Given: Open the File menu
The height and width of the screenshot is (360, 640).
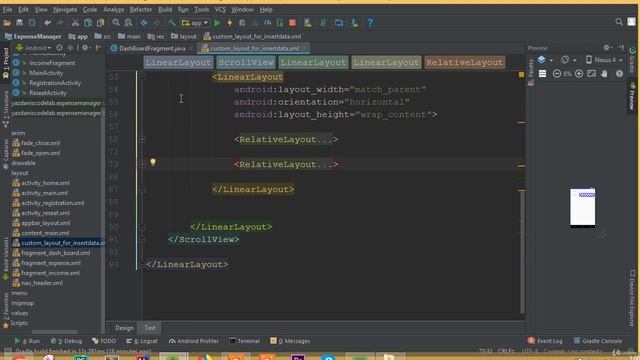Looking at the screenshot, I should (x=7, y=9).
